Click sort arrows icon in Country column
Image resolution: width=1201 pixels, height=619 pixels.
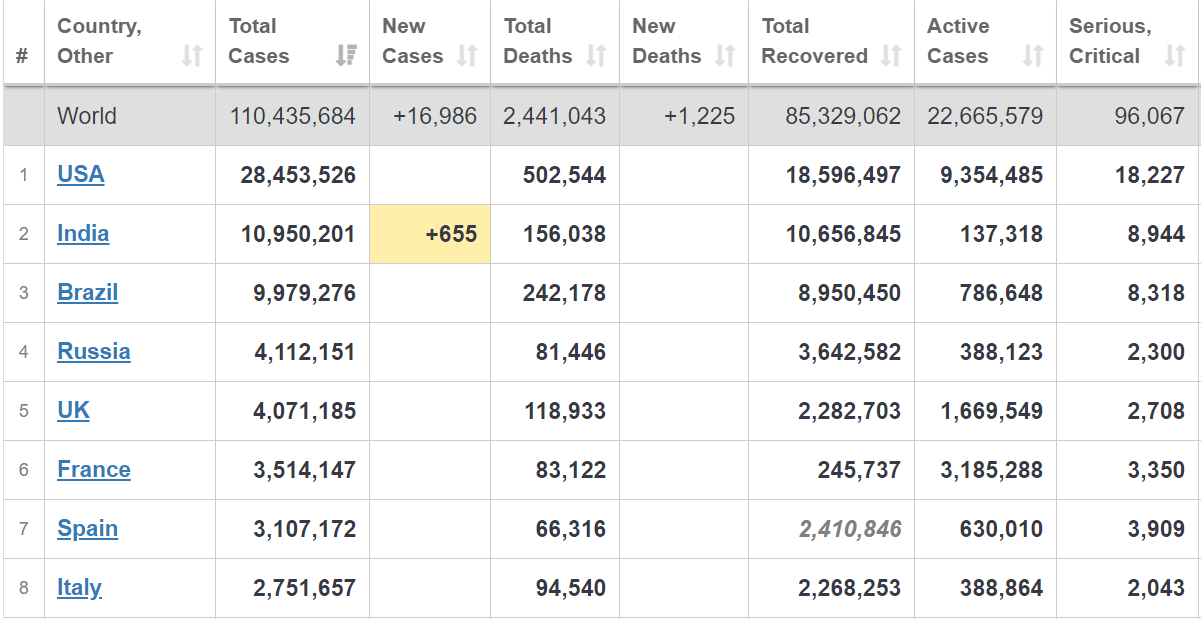pos(192,56)
